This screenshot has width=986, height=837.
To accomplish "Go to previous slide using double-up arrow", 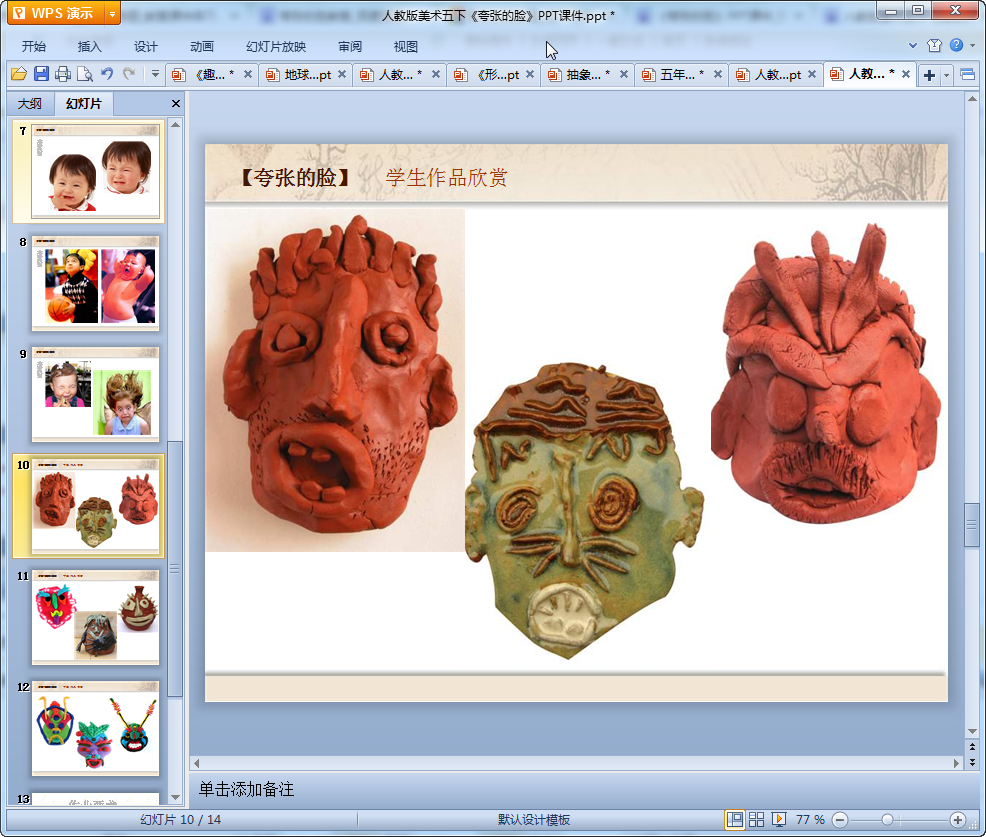I will pos(972,748).
